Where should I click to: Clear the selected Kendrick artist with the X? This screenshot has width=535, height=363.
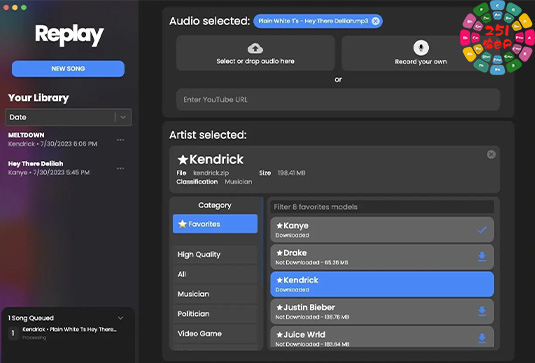point(491,155)
